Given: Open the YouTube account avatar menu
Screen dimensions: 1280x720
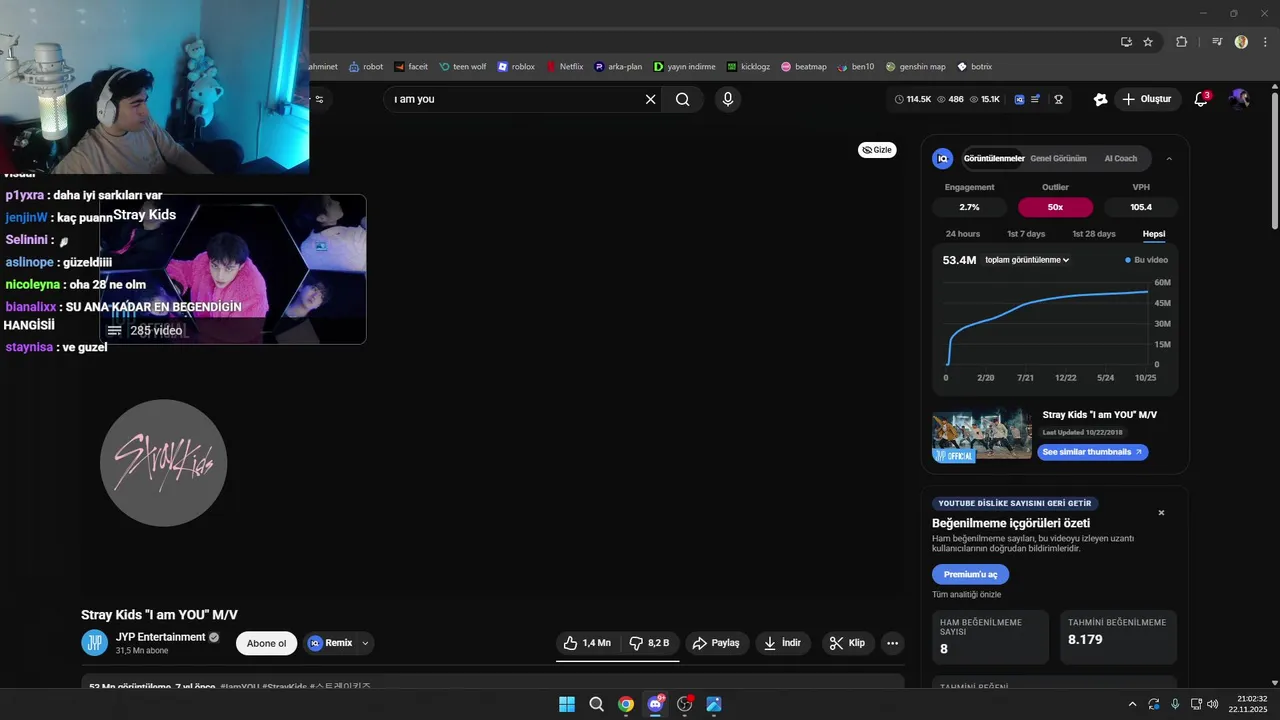Looking at the screenshot, I should (x=1239, y=99).
